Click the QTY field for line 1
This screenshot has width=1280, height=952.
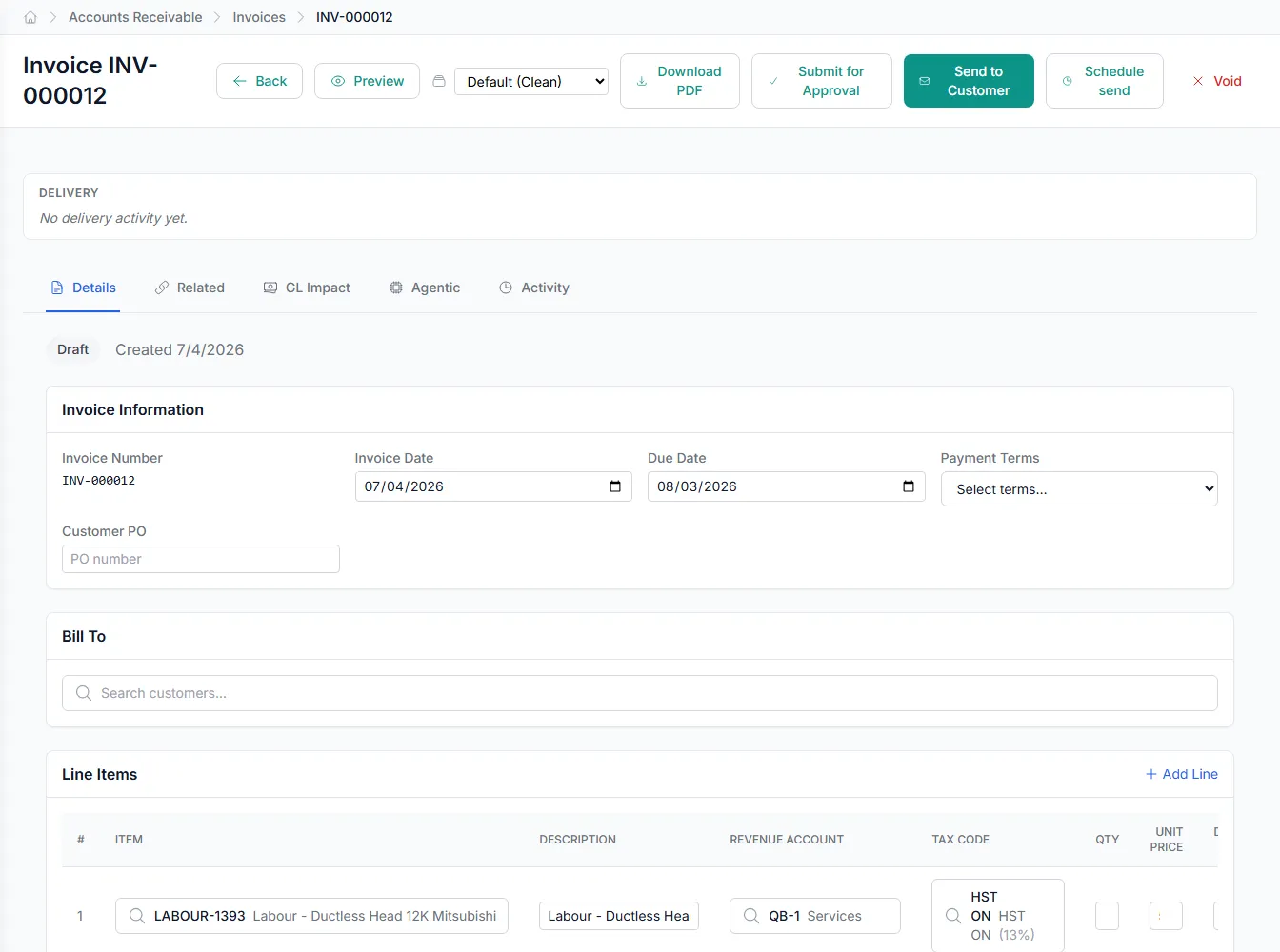click(1107, 916)
